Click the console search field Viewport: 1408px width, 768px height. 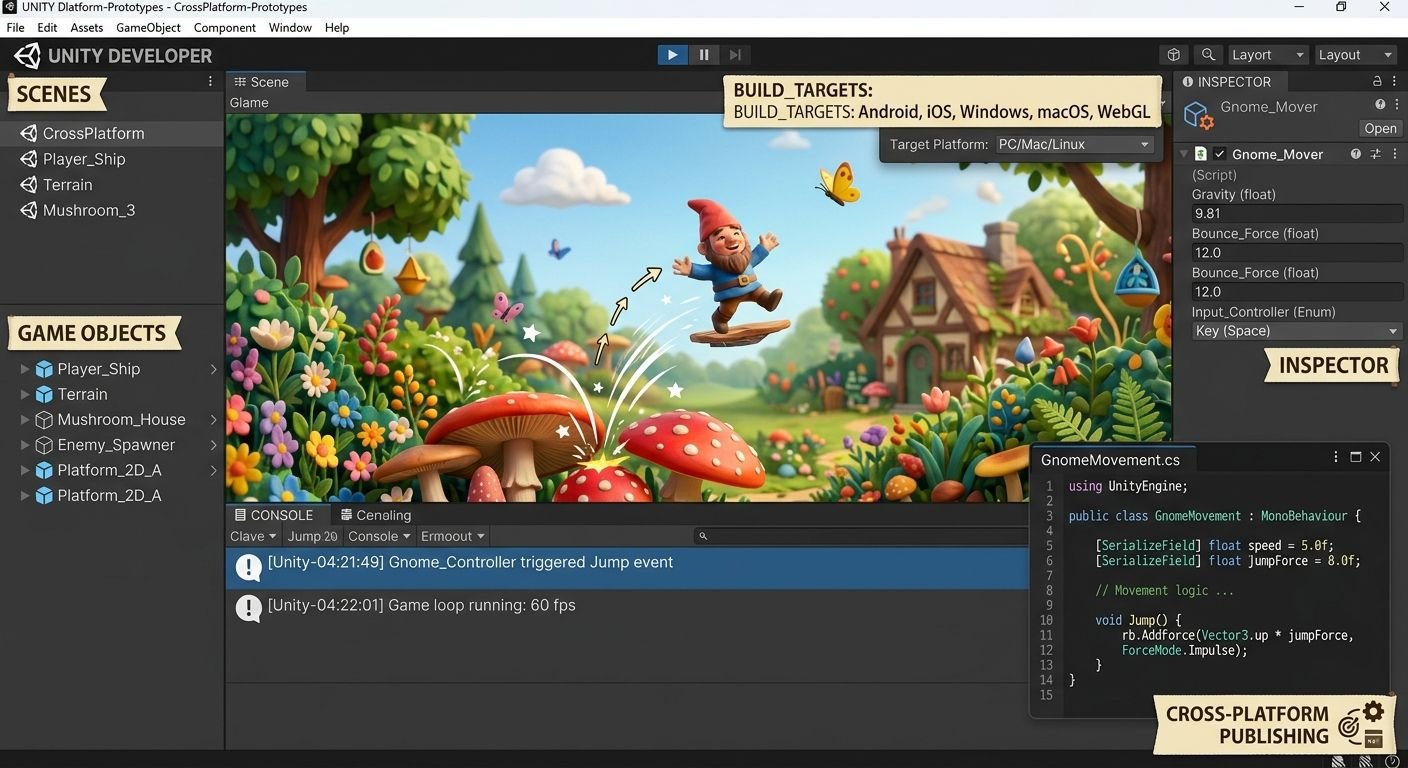tap(864, 536)
